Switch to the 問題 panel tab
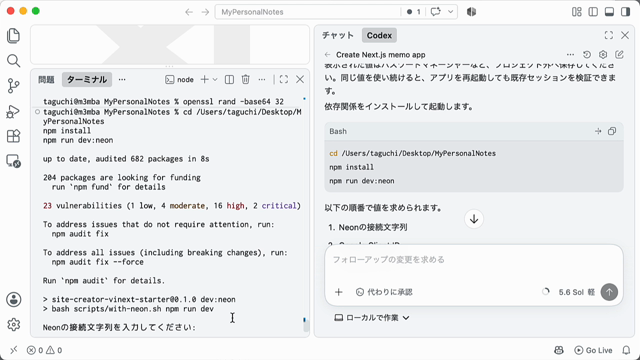This screenshot has width=640, height=360. (x=46, y=80)
